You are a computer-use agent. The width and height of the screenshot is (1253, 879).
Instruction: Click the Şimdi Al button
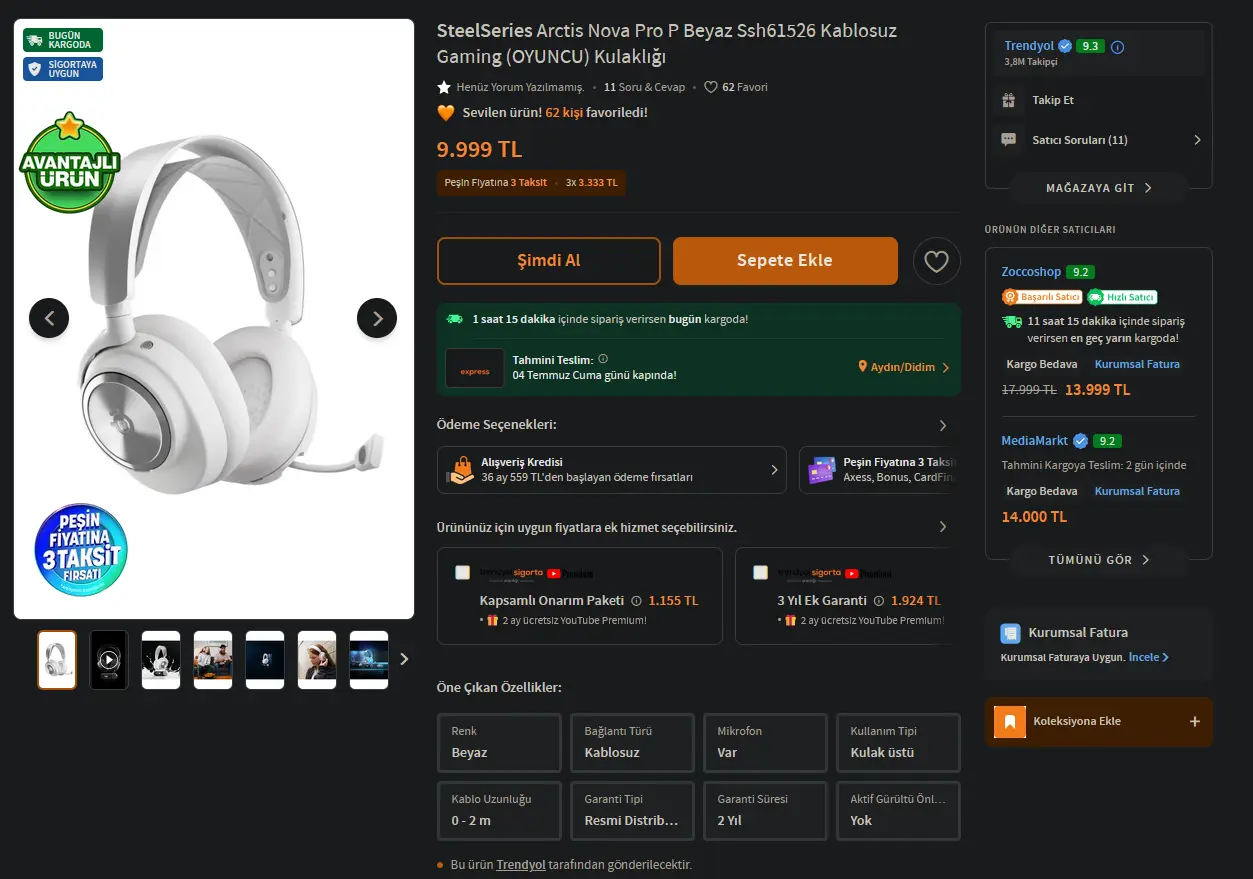[x=549, y=261]
